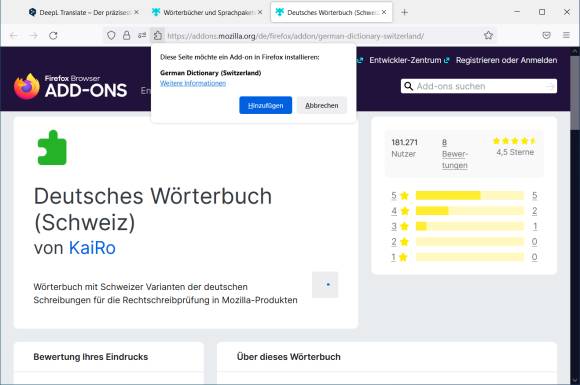Bookmark this page with the star
This screenshot has width=580, height=385.
click(x=488, y=36)
